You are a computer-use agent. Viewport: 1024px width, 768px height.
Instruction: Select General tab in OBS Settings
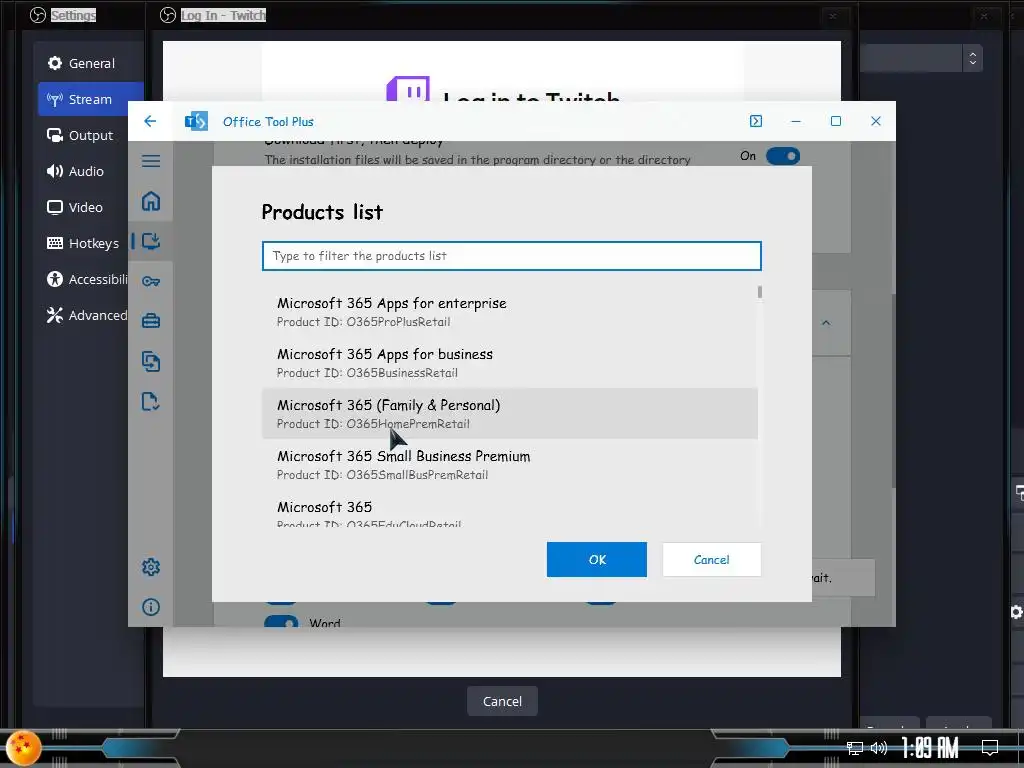coord(91,63)
